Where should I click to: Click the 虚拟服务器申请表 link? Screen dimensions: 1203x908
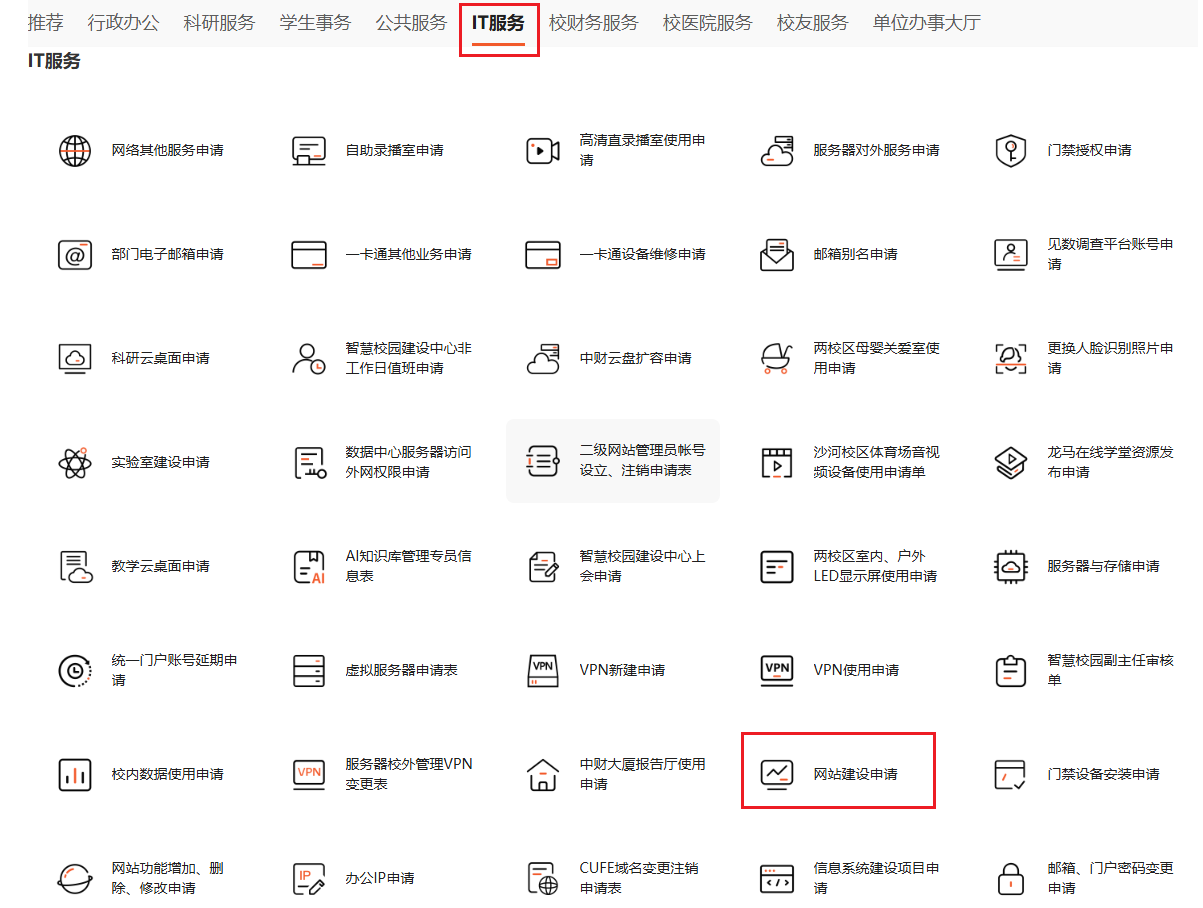point(401,670)
